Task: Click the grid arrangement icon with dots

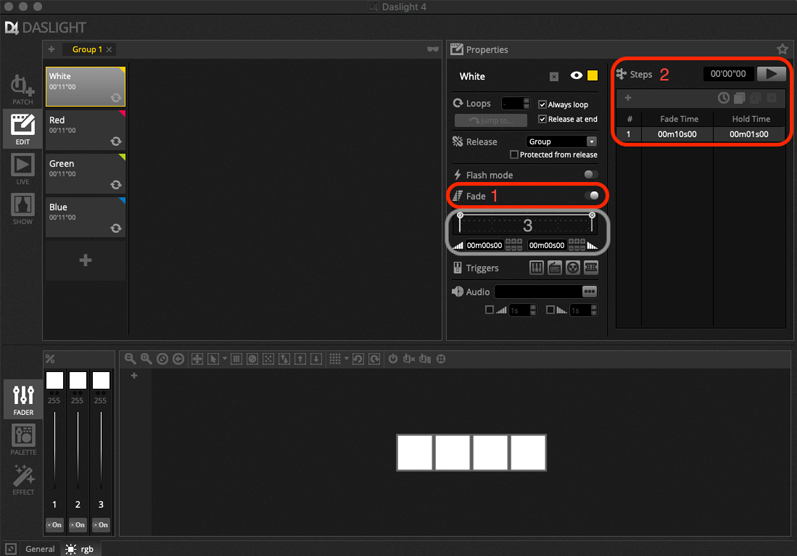Action: pos(334,359)
